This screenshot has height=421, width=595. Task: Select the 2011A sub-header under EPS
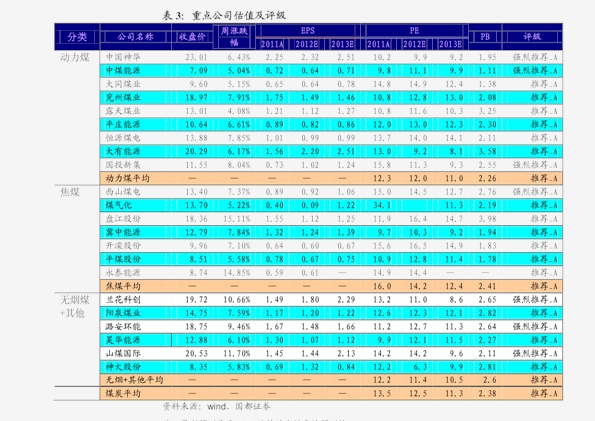point(272,44)
